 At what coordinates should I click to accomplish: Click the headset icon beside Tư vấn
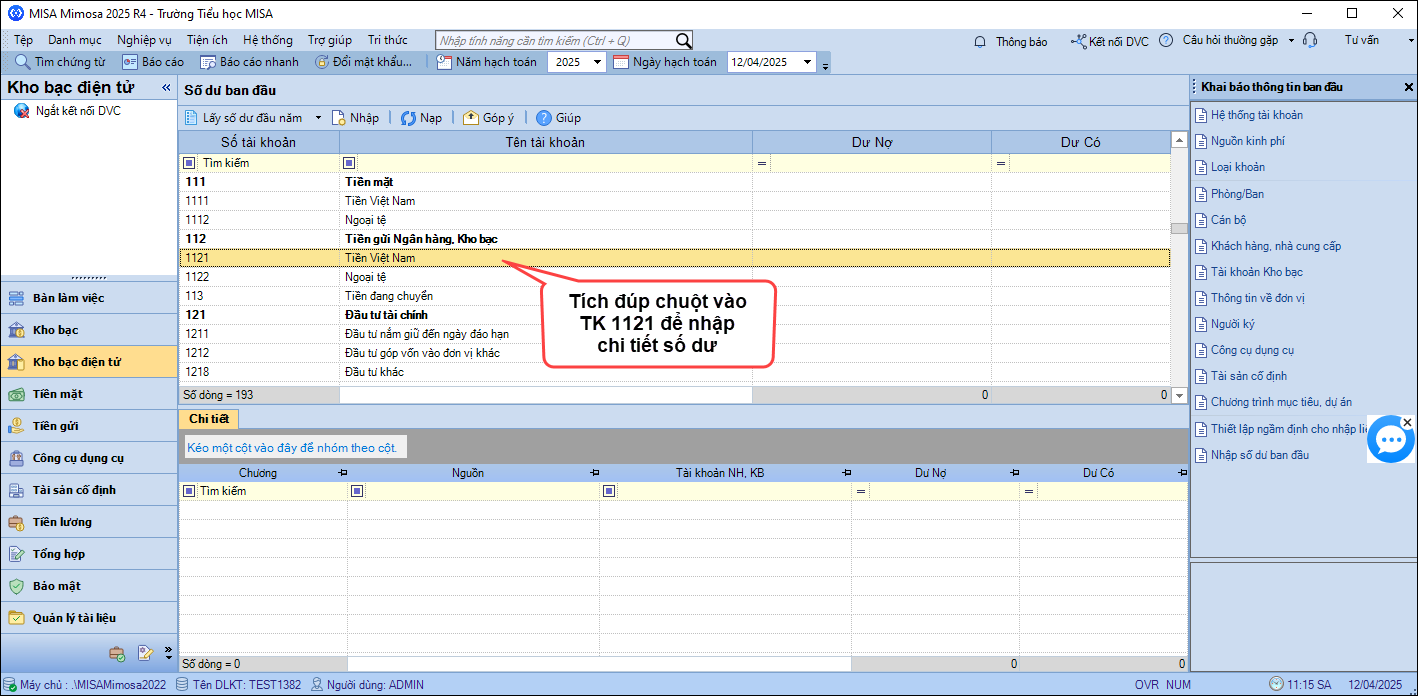point(1311,41)
